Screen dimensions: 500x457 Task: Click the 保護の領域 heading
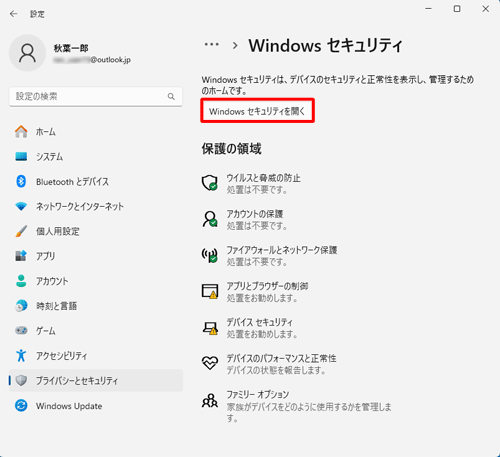(231, 149)
